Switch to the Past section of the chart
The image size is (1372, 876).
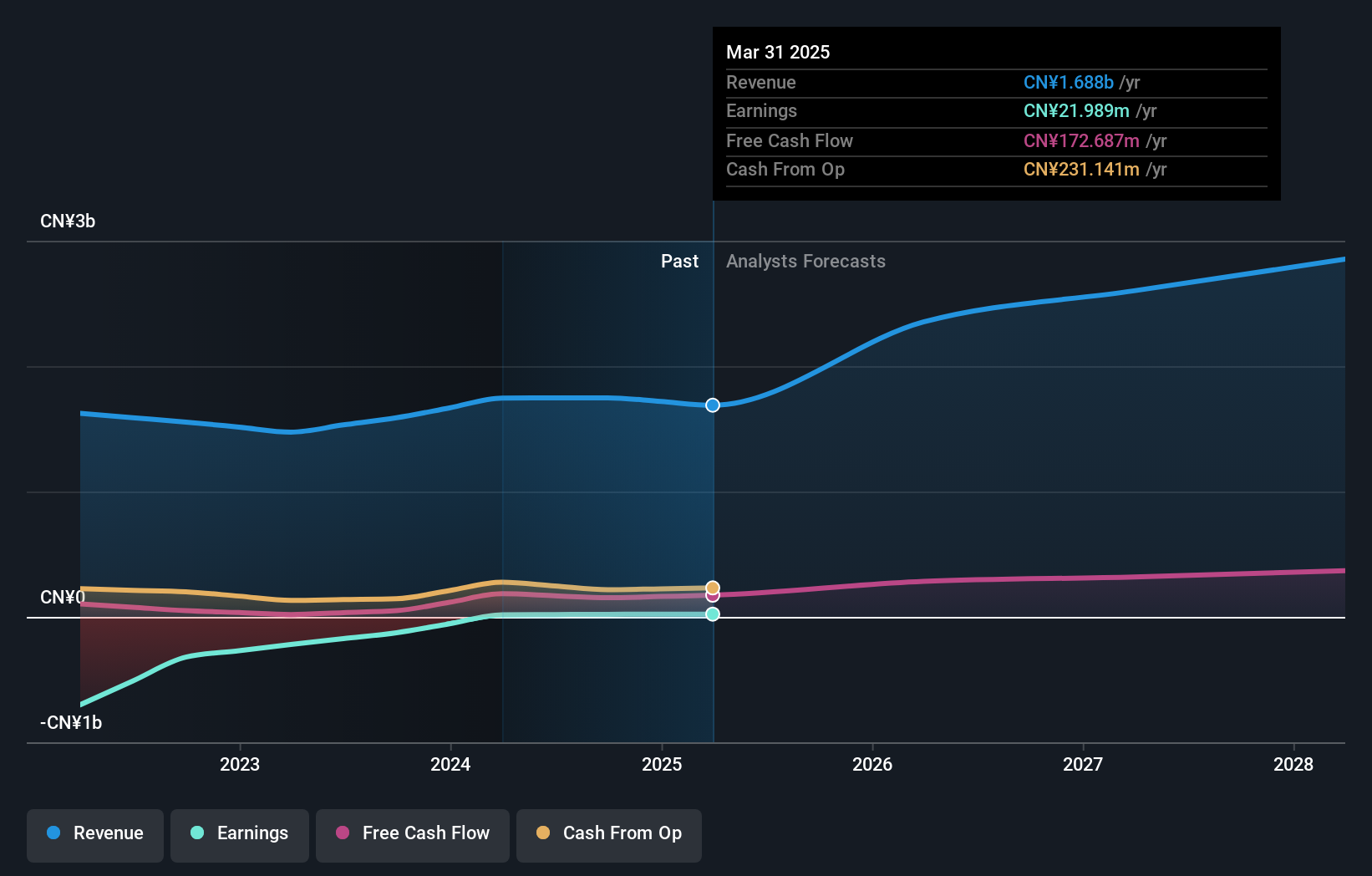coord(679,261)
